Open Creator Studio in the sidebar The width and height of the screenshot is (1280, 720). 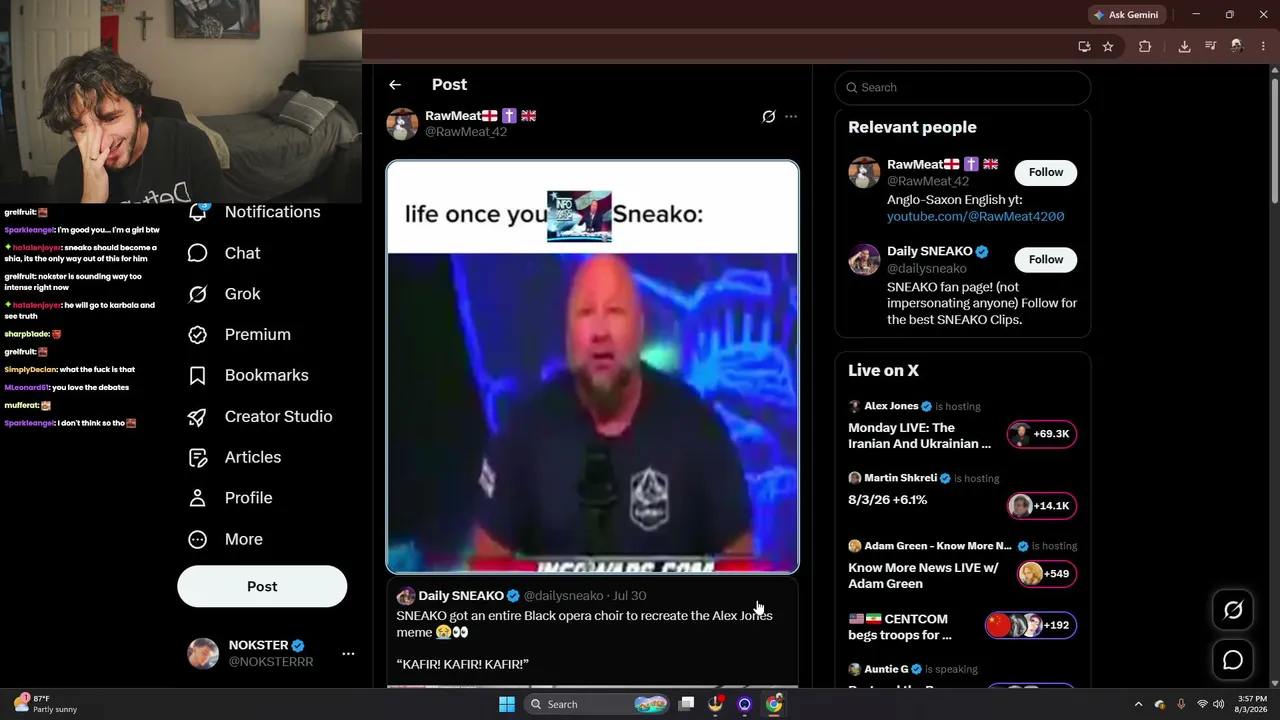point(260,417)
